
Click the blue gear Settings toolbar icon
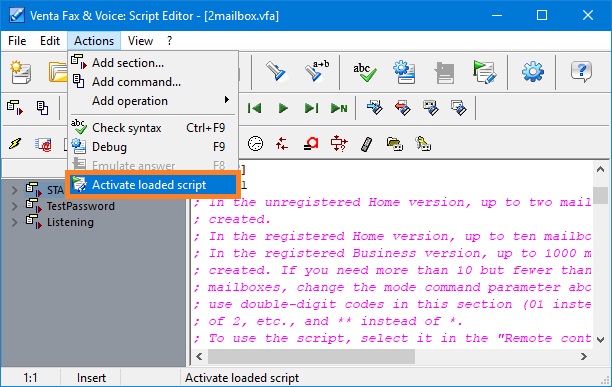pos(533,72)
